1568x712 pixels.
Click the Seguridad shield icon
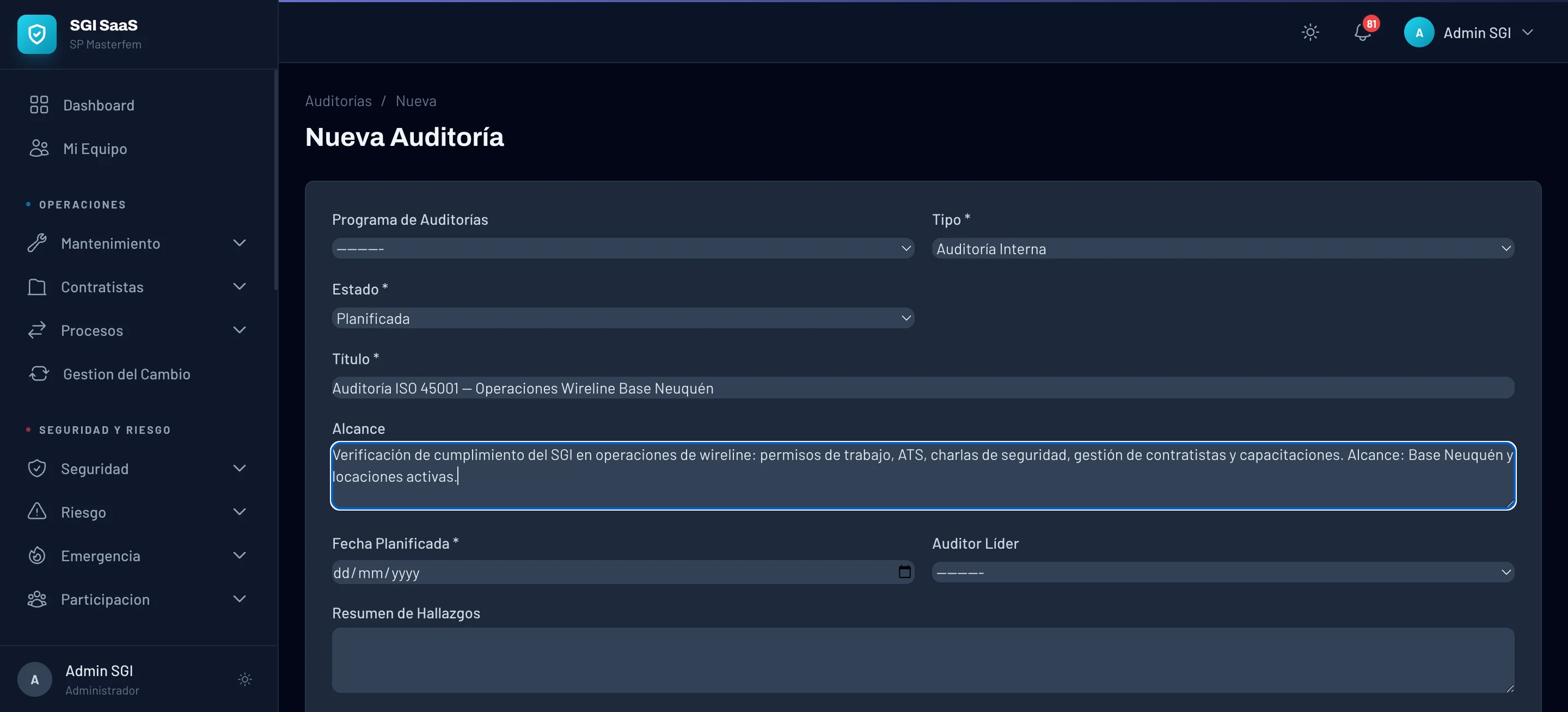[38, 469]
